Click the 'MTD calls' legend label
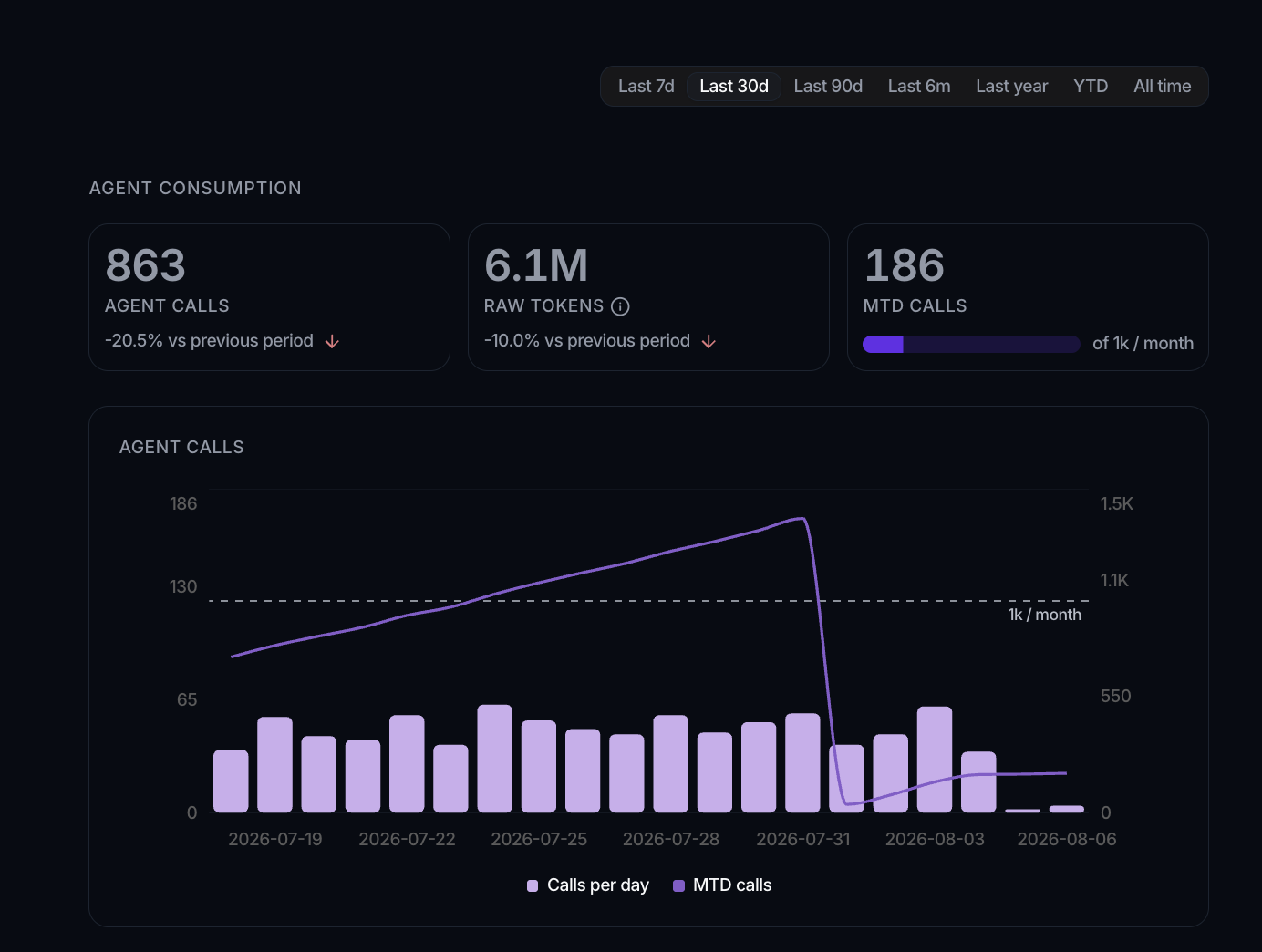Image resolution: width=1262 pixels, height=952 pixels. point(732,885)
